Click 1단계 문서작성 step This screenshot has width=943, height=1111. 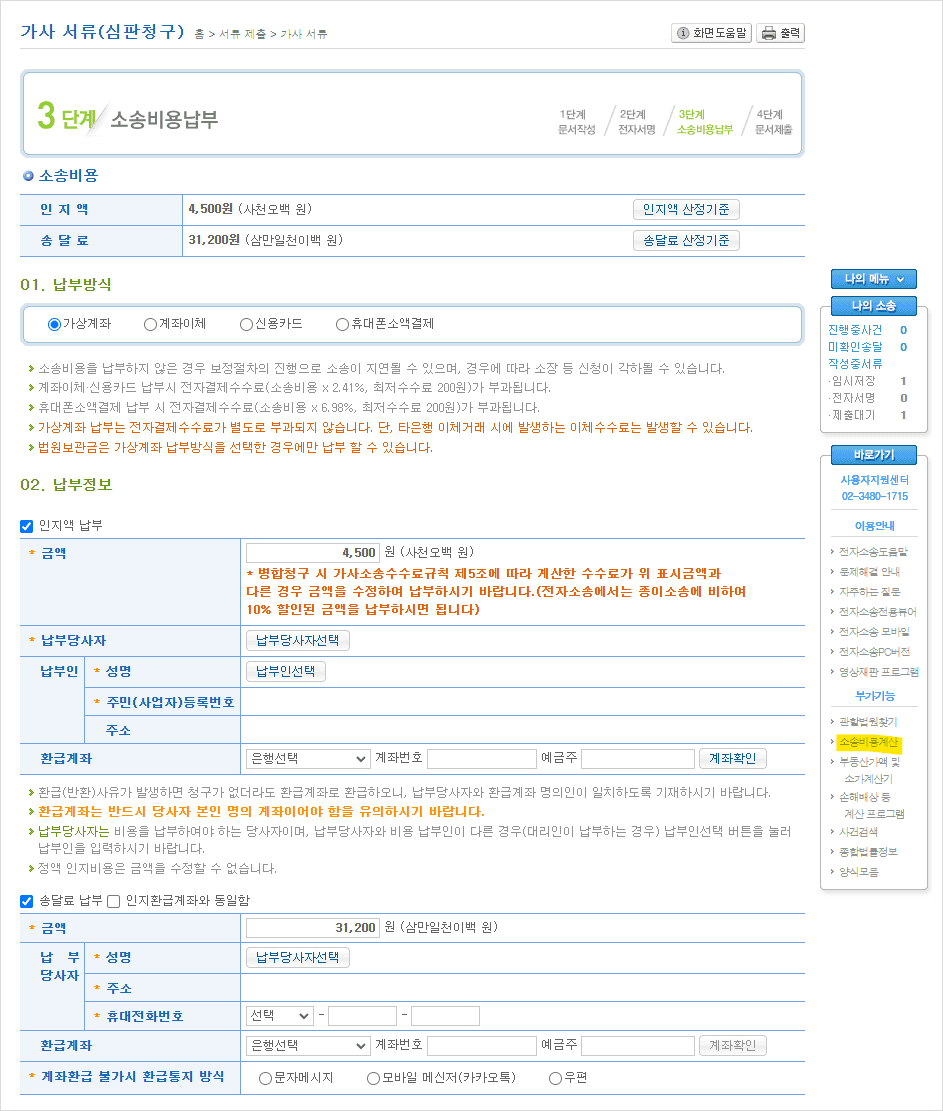click(576, 122)
